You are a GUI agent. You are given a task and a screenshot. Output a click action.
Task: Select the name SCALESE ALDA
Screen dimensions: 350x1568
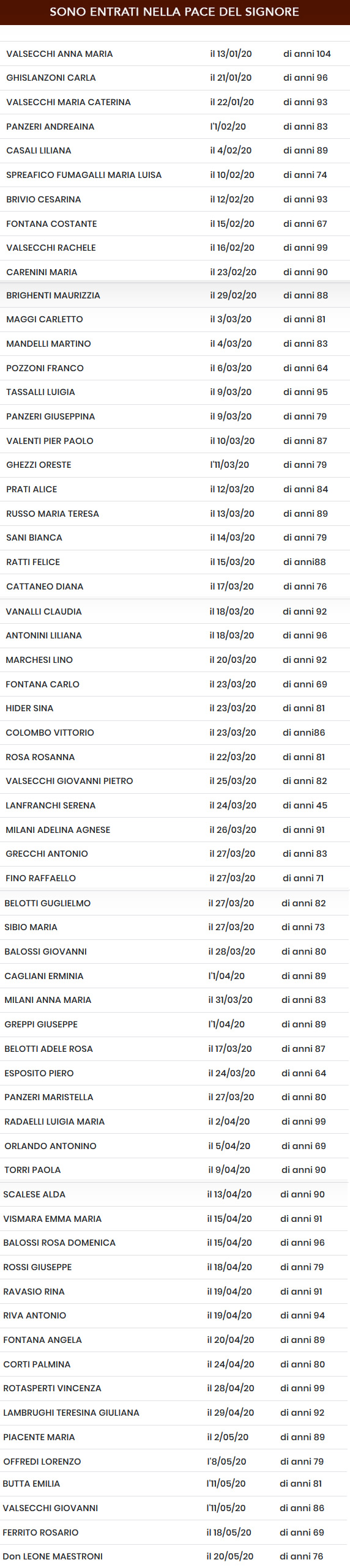34,1194
